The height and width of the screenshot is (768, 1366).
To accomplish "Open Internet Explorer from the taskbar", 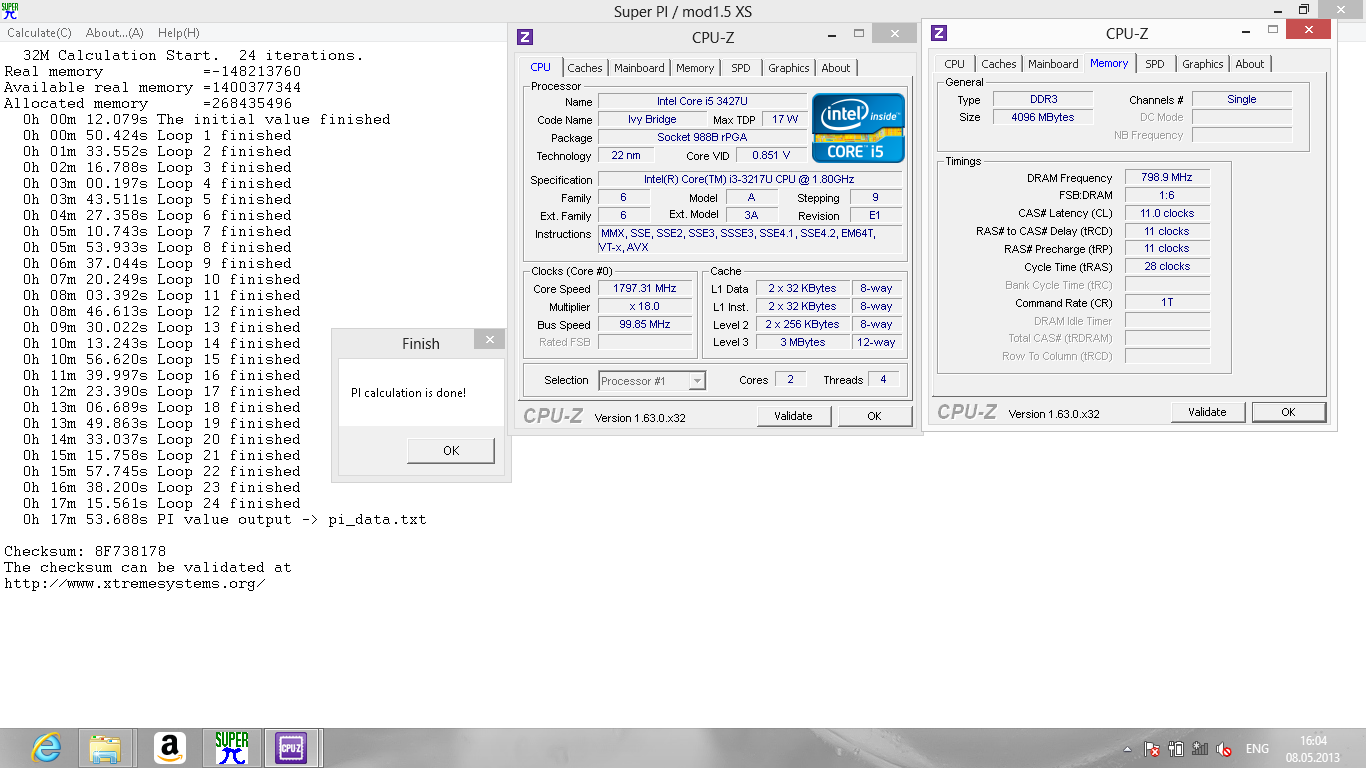I will click(46, 748).
